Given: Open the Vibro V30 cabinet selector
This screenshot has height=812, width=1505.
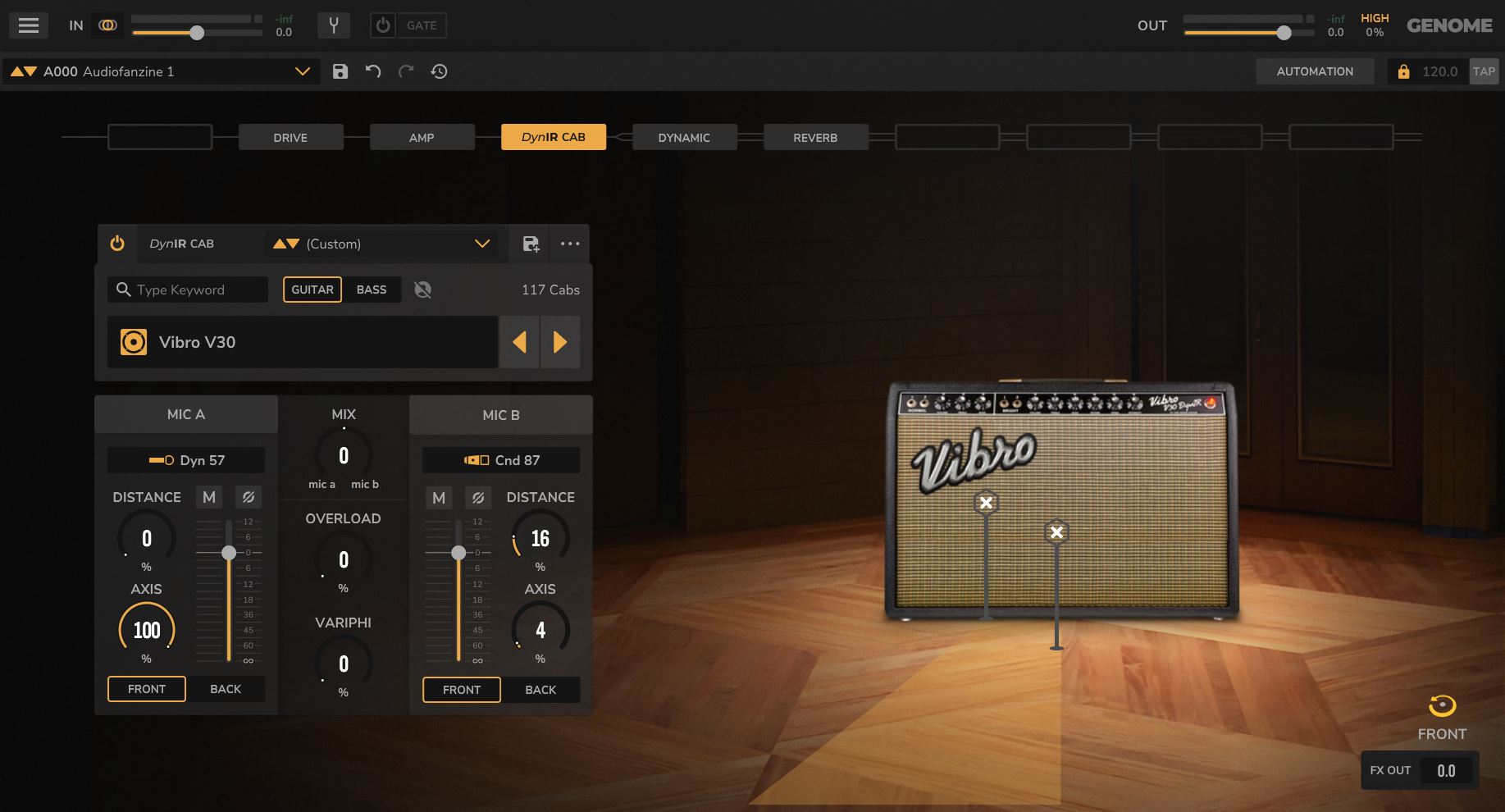Looking at the screenshot, I should point(302,342).
